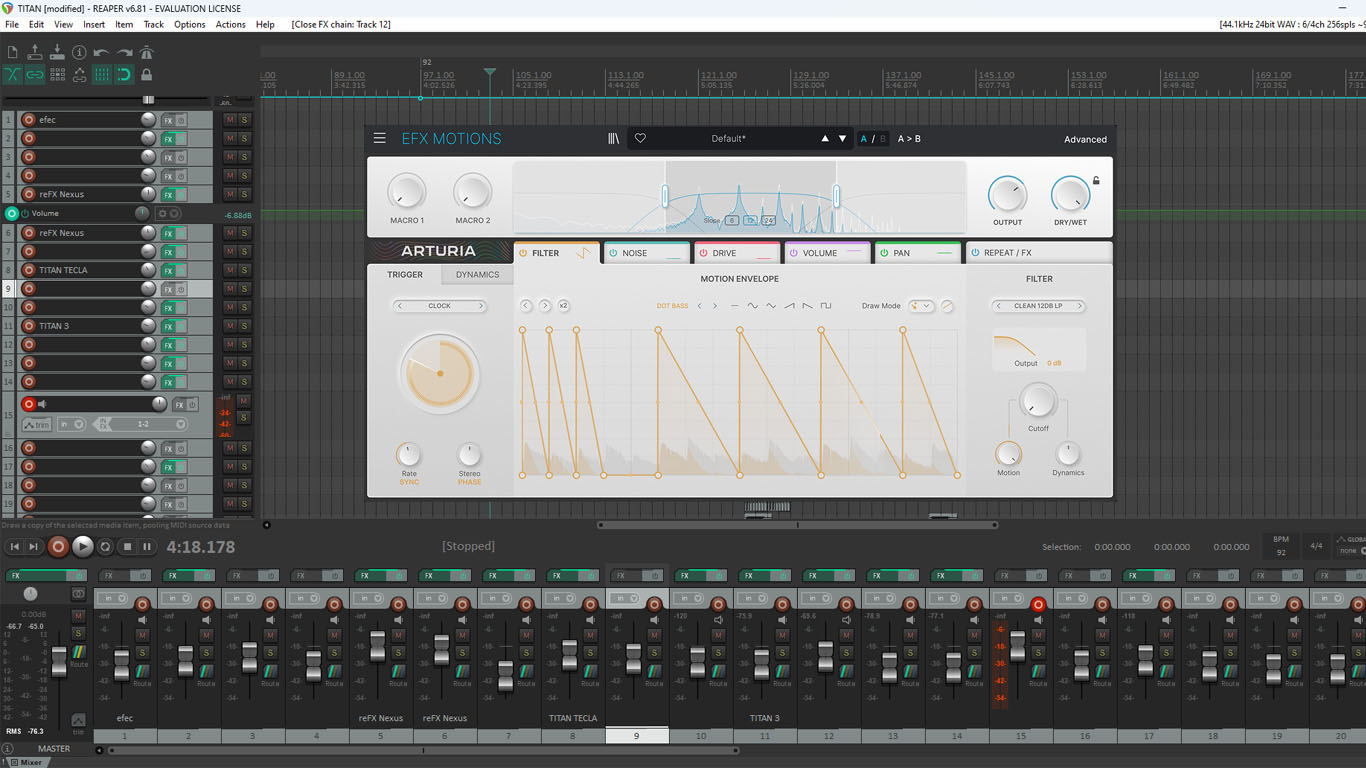Select the ramp-up envelope shape icon
Viewport: 1366px width, 768px height.
(x=789, y=306)
